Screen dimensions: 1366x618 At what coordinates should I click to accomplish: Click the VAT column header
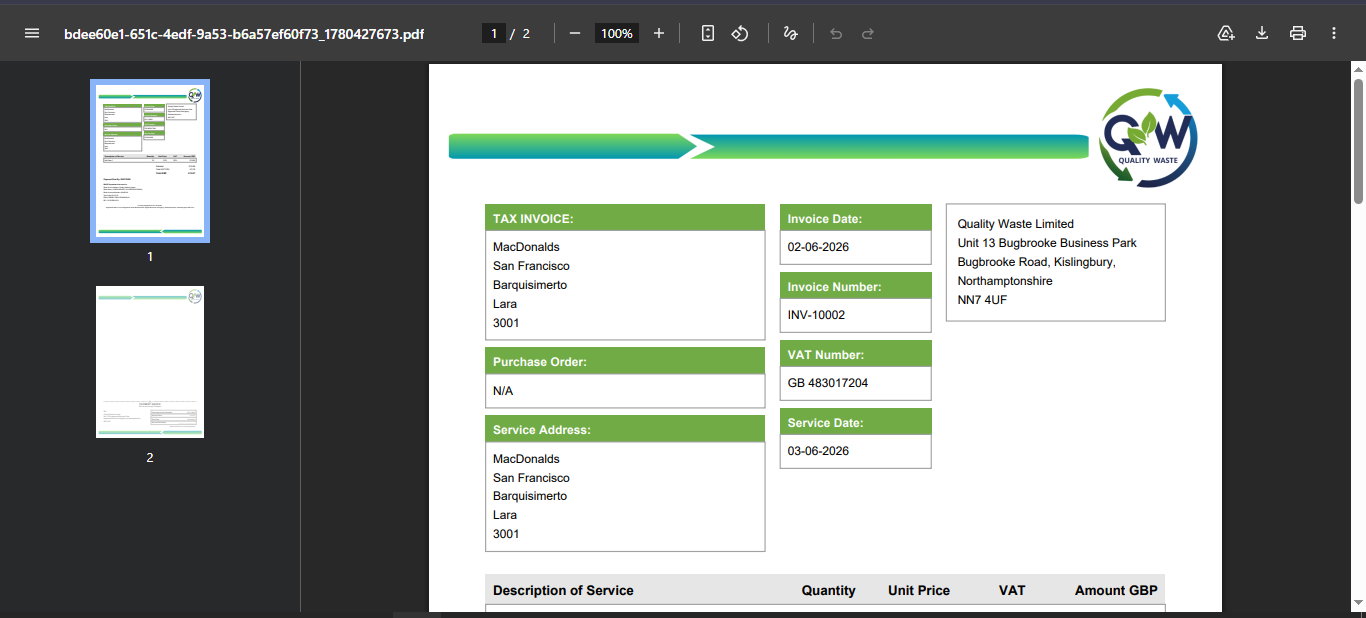click(x=1012, y=590)
